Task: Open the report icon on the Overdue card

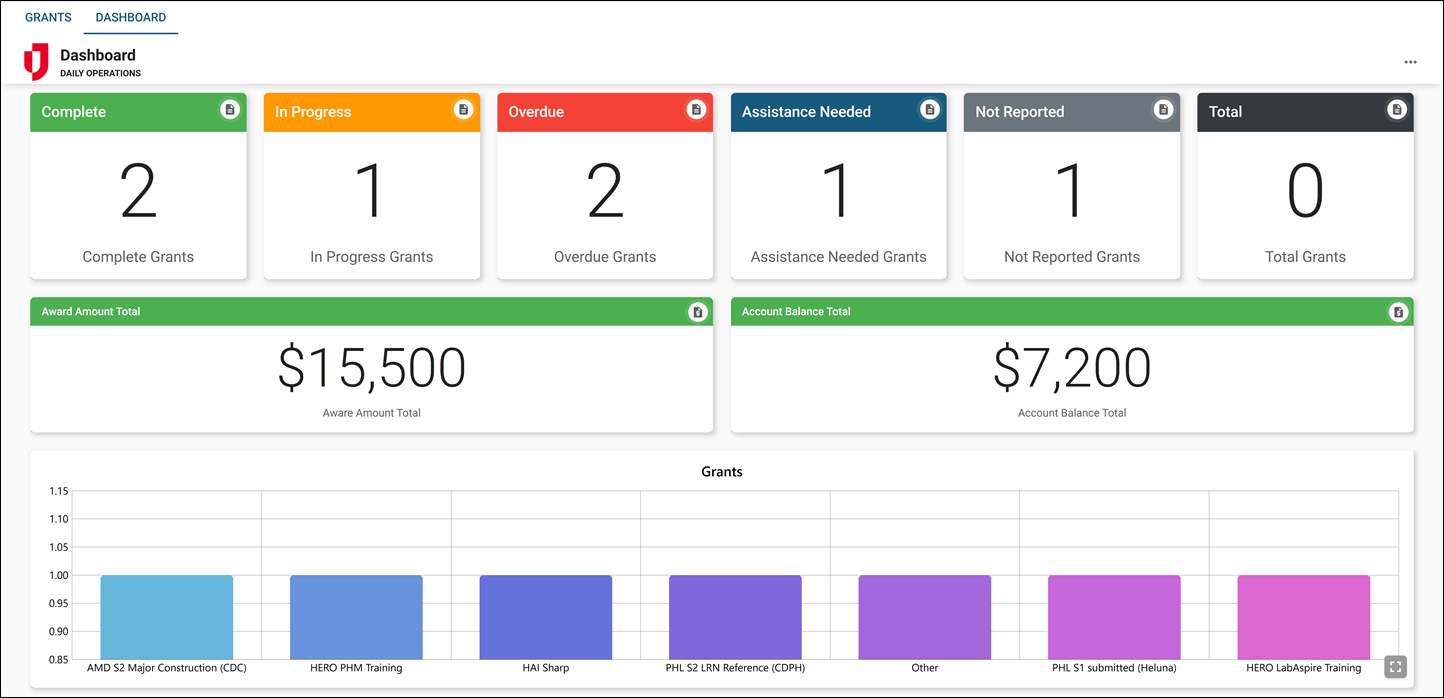Action: click(x=696, y=111)
